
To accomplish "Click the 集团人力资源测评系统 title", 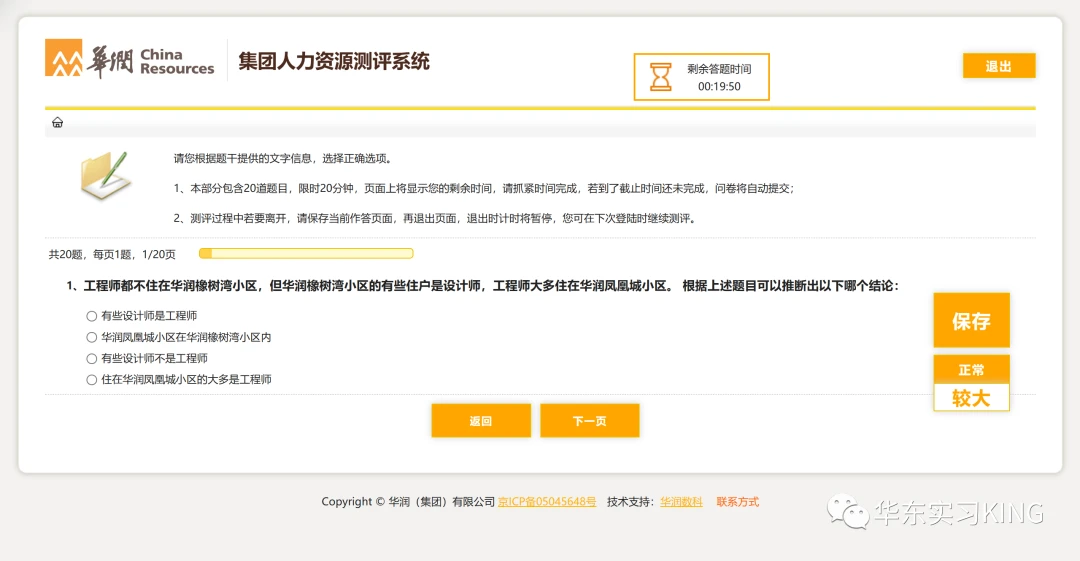I will (334, 61).
